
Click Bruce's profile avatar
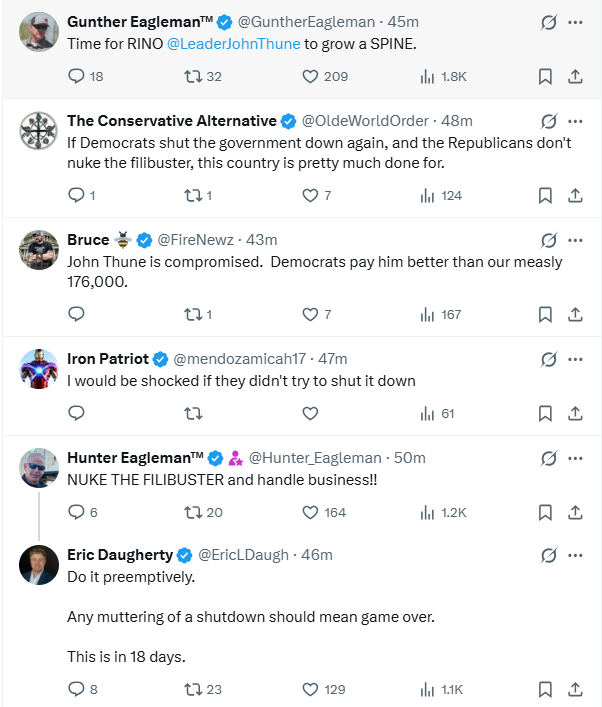tap(39, 249)
